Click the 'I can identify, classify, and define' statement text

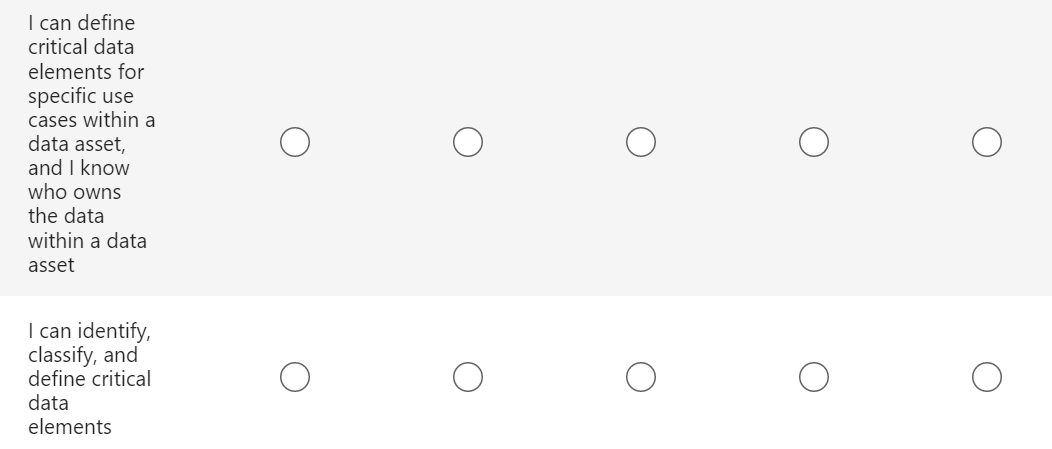coord(90,379)
